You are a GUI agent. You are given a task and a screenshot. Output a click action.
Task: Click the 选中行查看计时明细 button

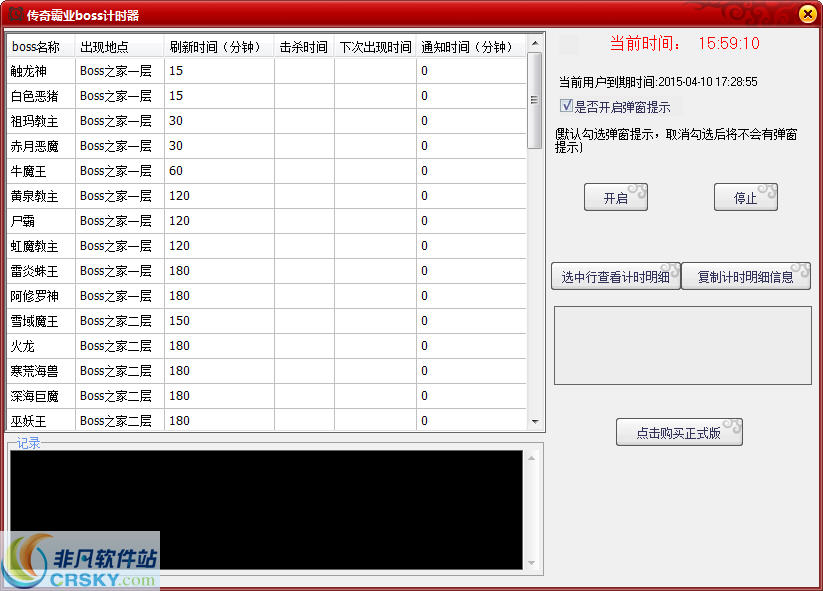click(616, 276)
